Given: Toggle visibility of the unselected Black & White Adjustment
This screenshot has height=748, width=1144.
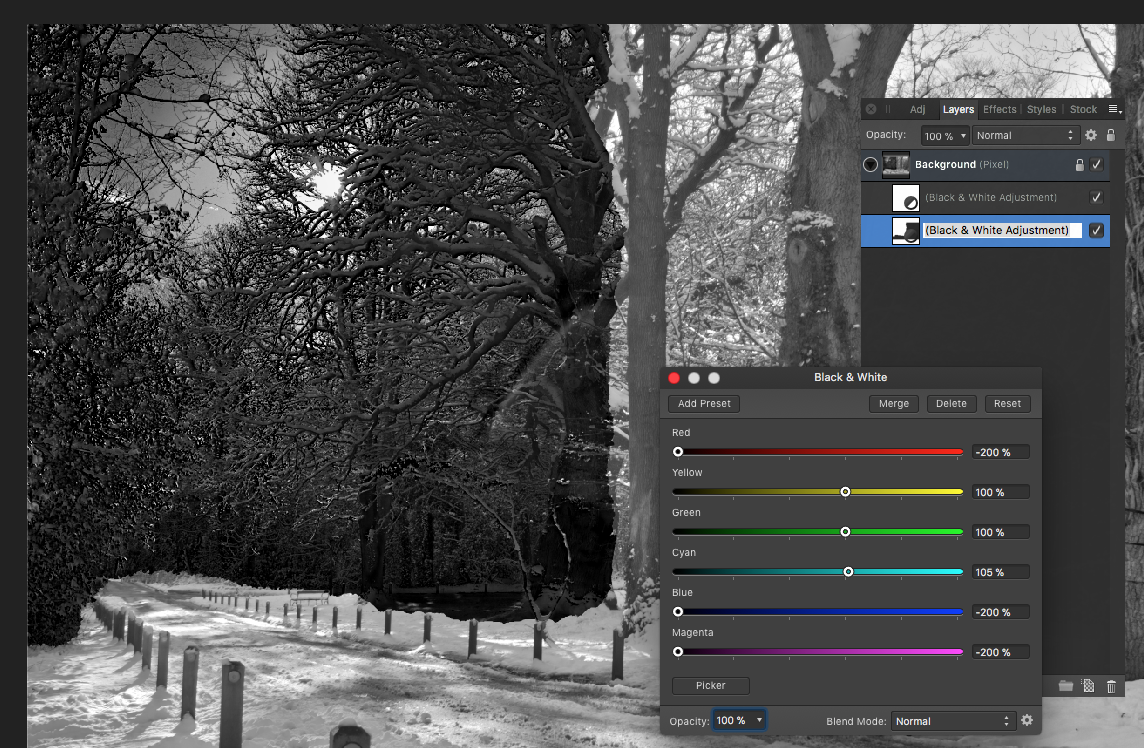Looking at the screenshot, I should [1096, 198].
